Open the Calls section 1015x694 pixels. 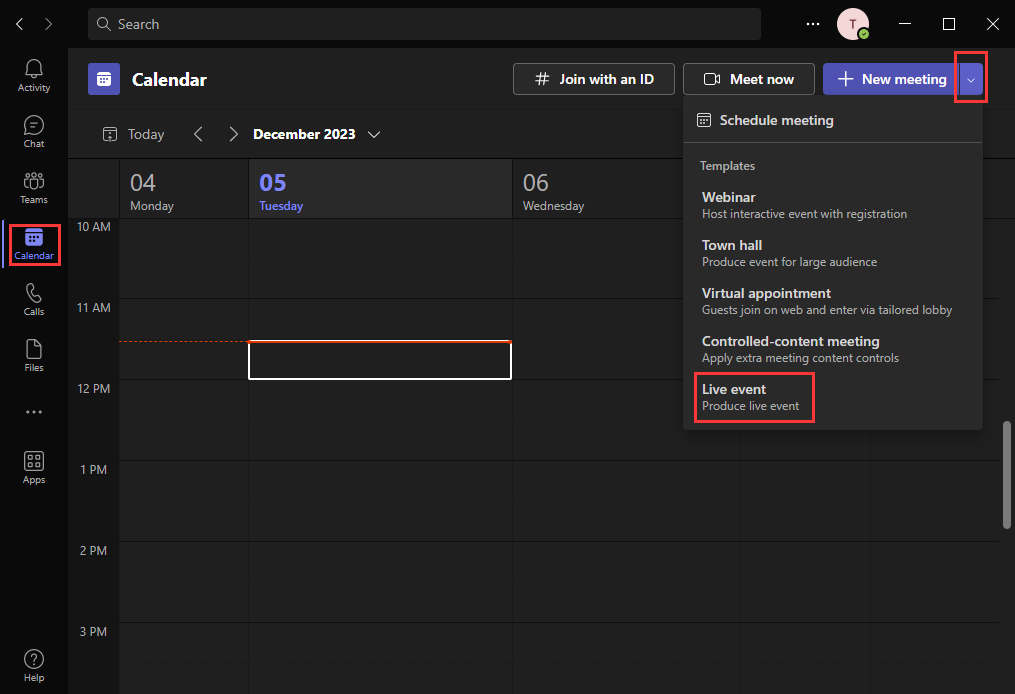pos(33,298)
